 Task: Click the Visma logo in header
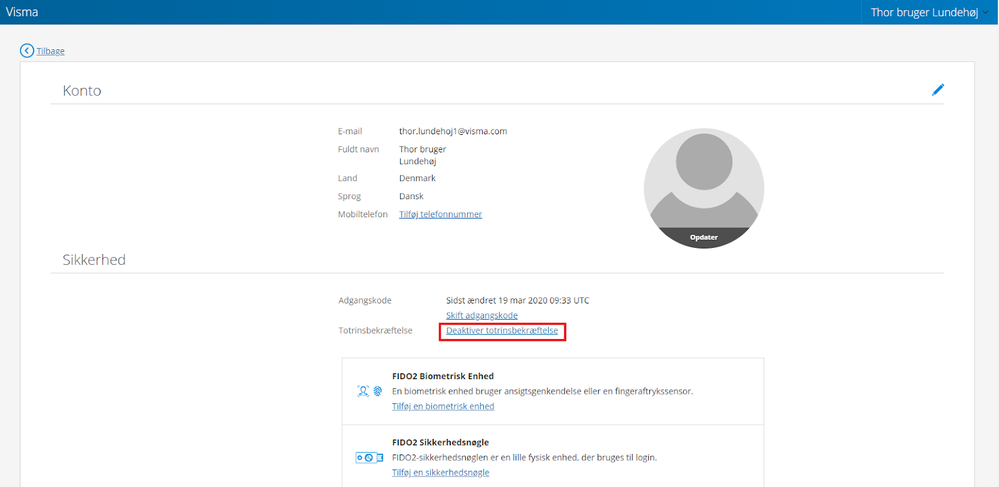coord(22,11)
